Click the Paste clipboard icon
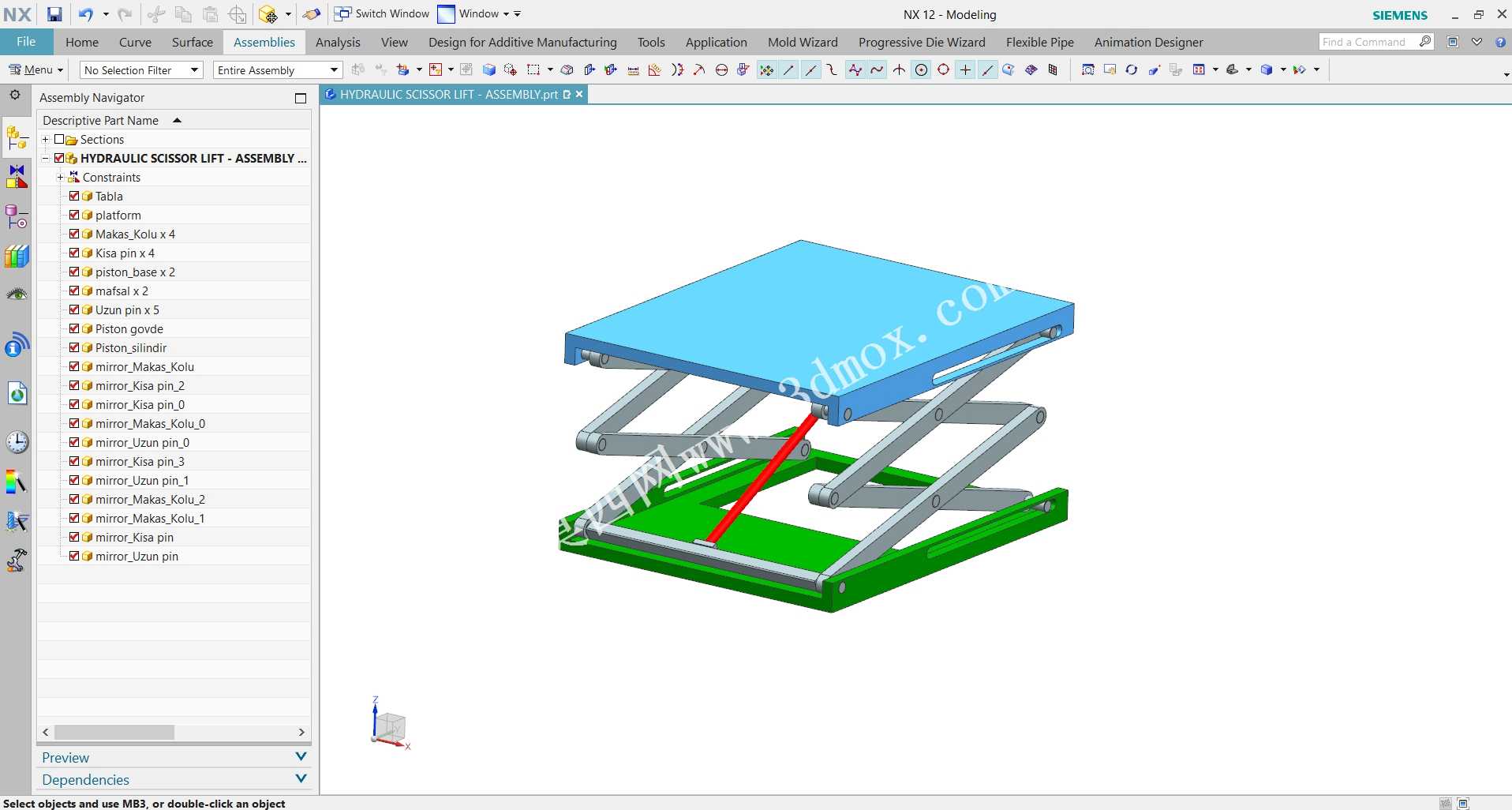 pyautogui.click(x=210, y=14)
